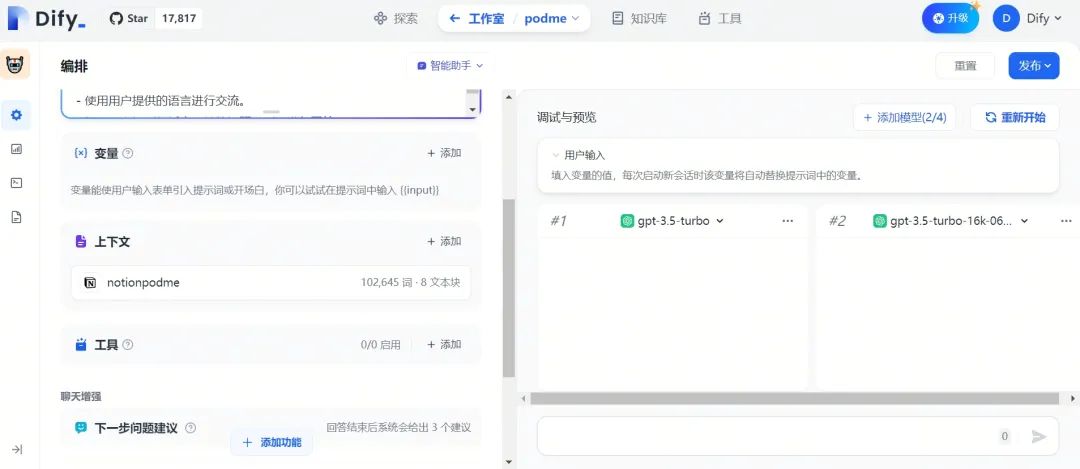Click the horizontal scrollbar left arrow

tap(523, 398)
